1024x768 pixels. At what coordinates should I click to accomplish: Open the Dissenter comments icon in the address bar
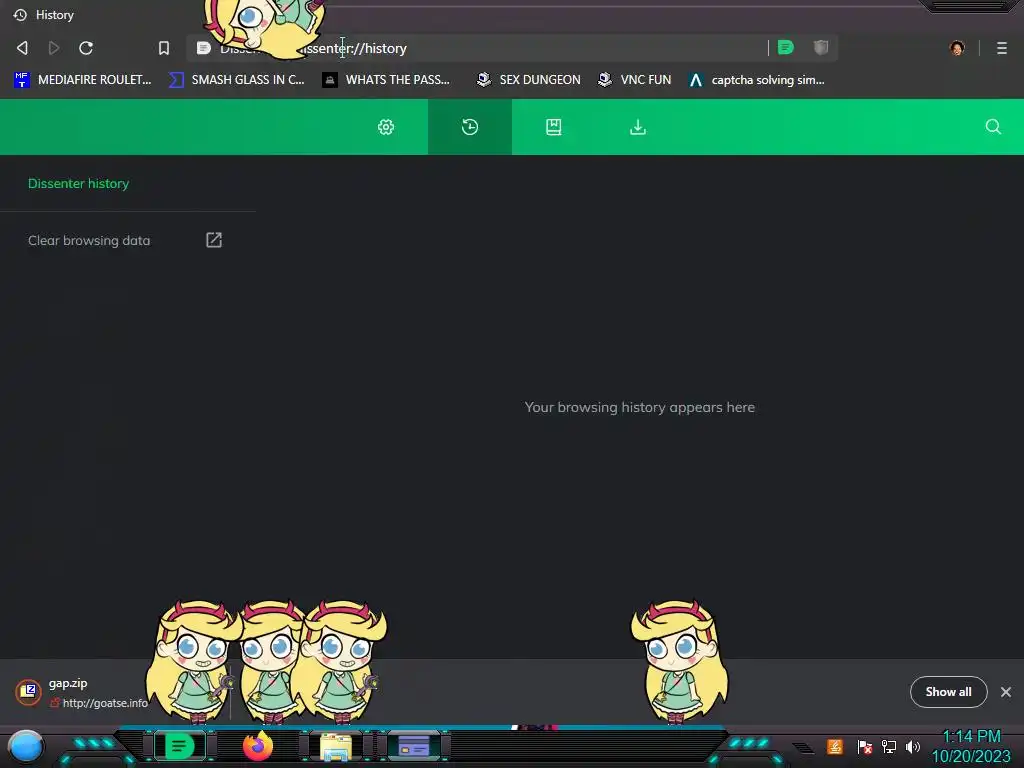point(786,47)
